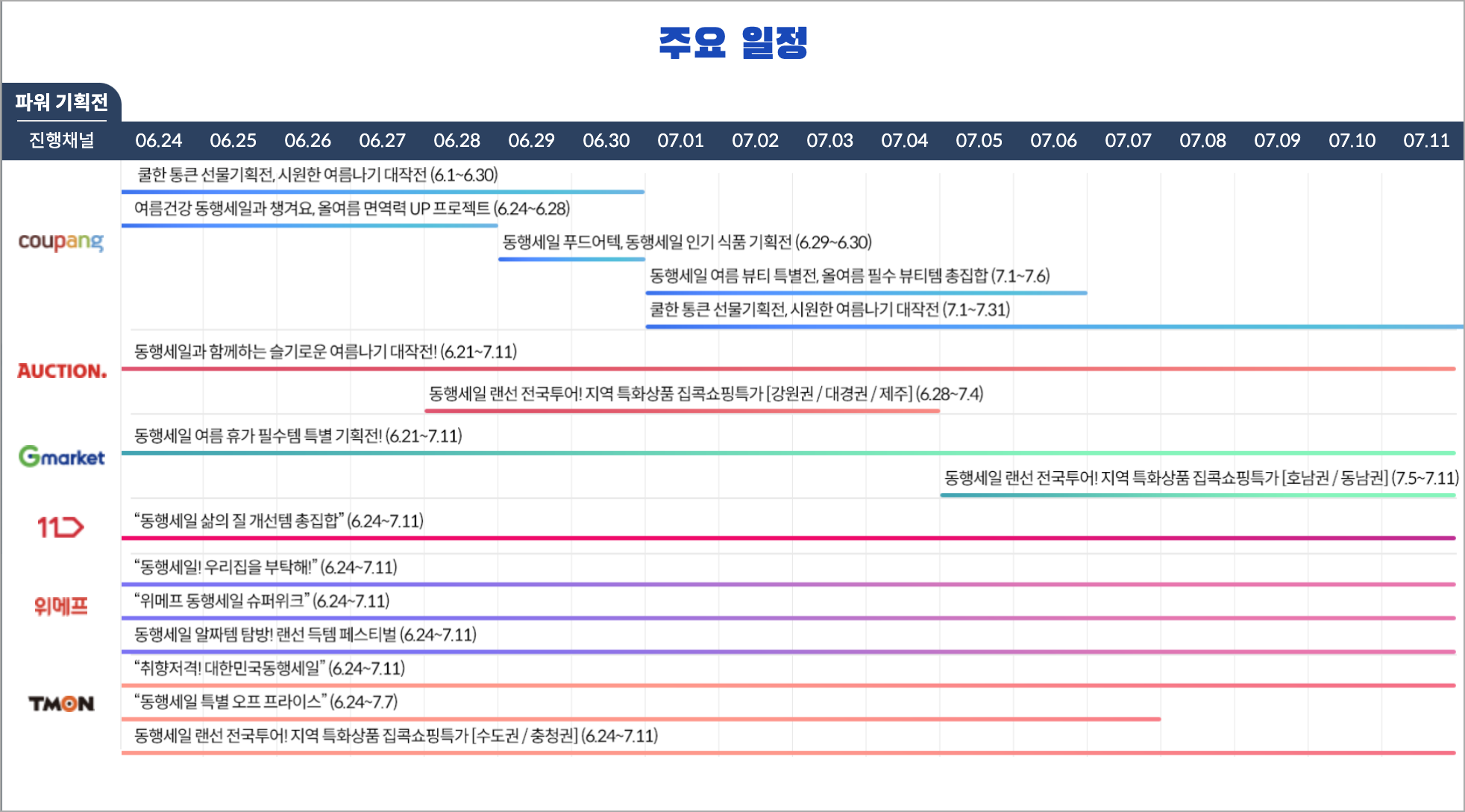This screenshot has height=812, width=1465.
Task: Click Coupang 푸드어텍 6.29~6.30 event label
Action: [686, 242]
